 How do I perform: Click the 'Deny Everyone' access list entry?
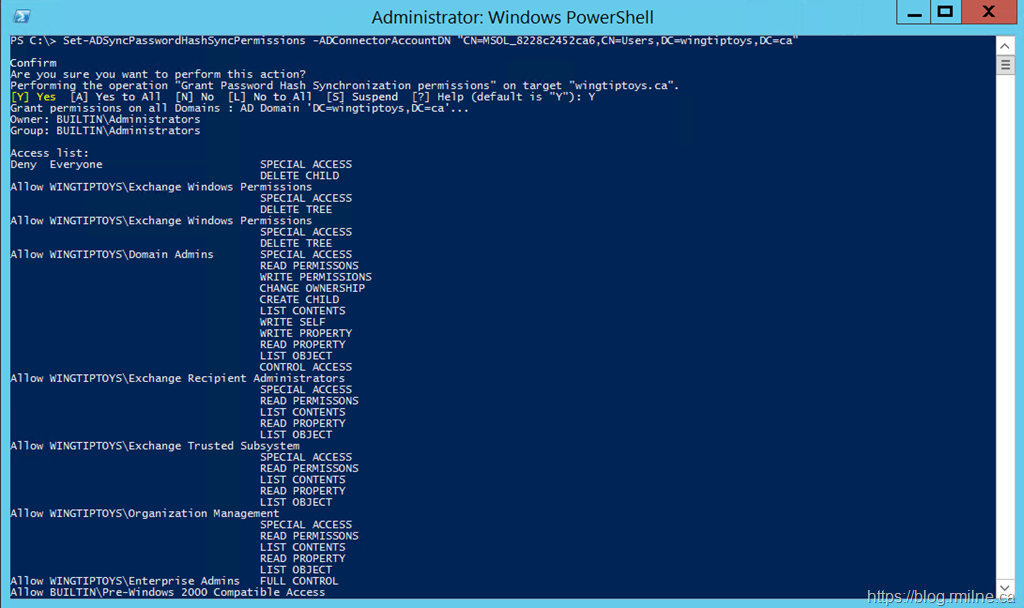click(56, 165)
